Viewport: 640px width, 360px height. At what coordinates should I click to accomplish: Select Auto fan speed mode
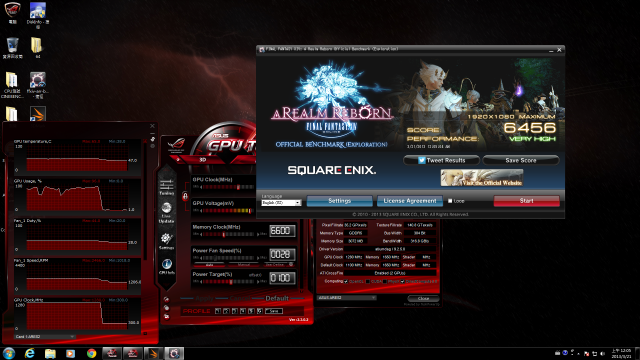pyautogui.click(x=209, y=264)
